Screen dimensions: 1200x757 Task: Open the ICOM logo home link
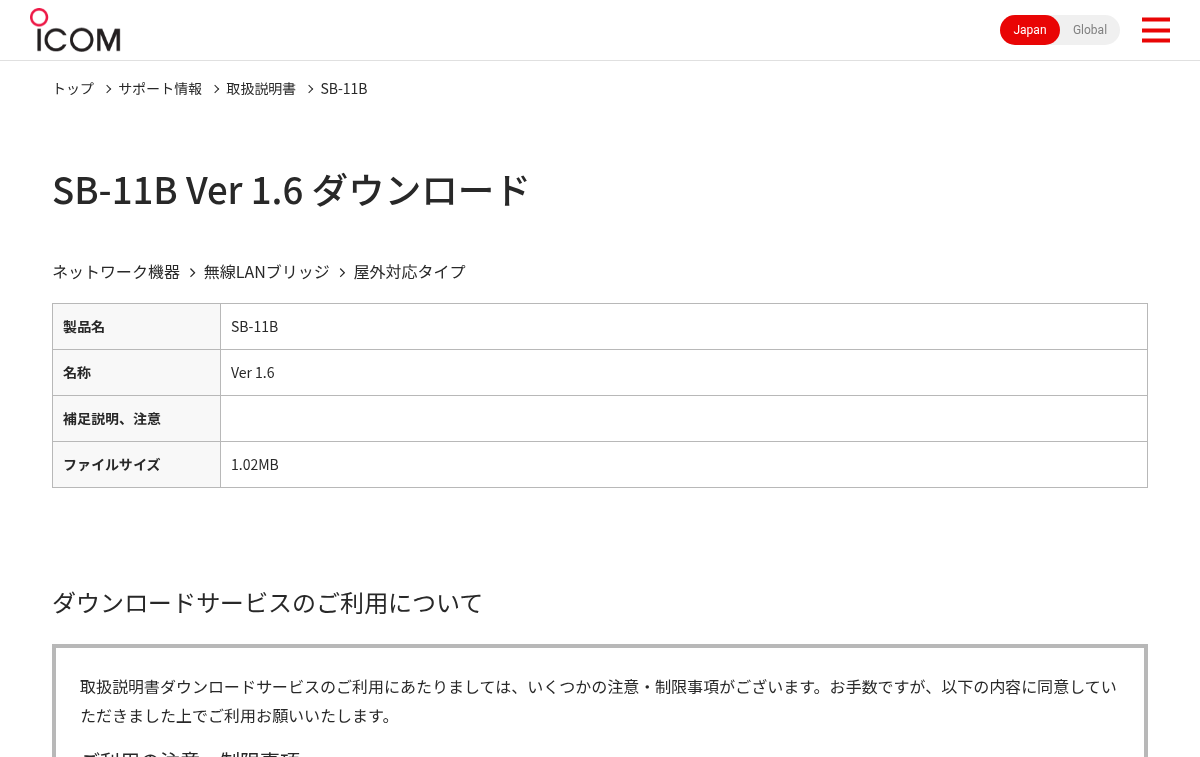[75, 30]
